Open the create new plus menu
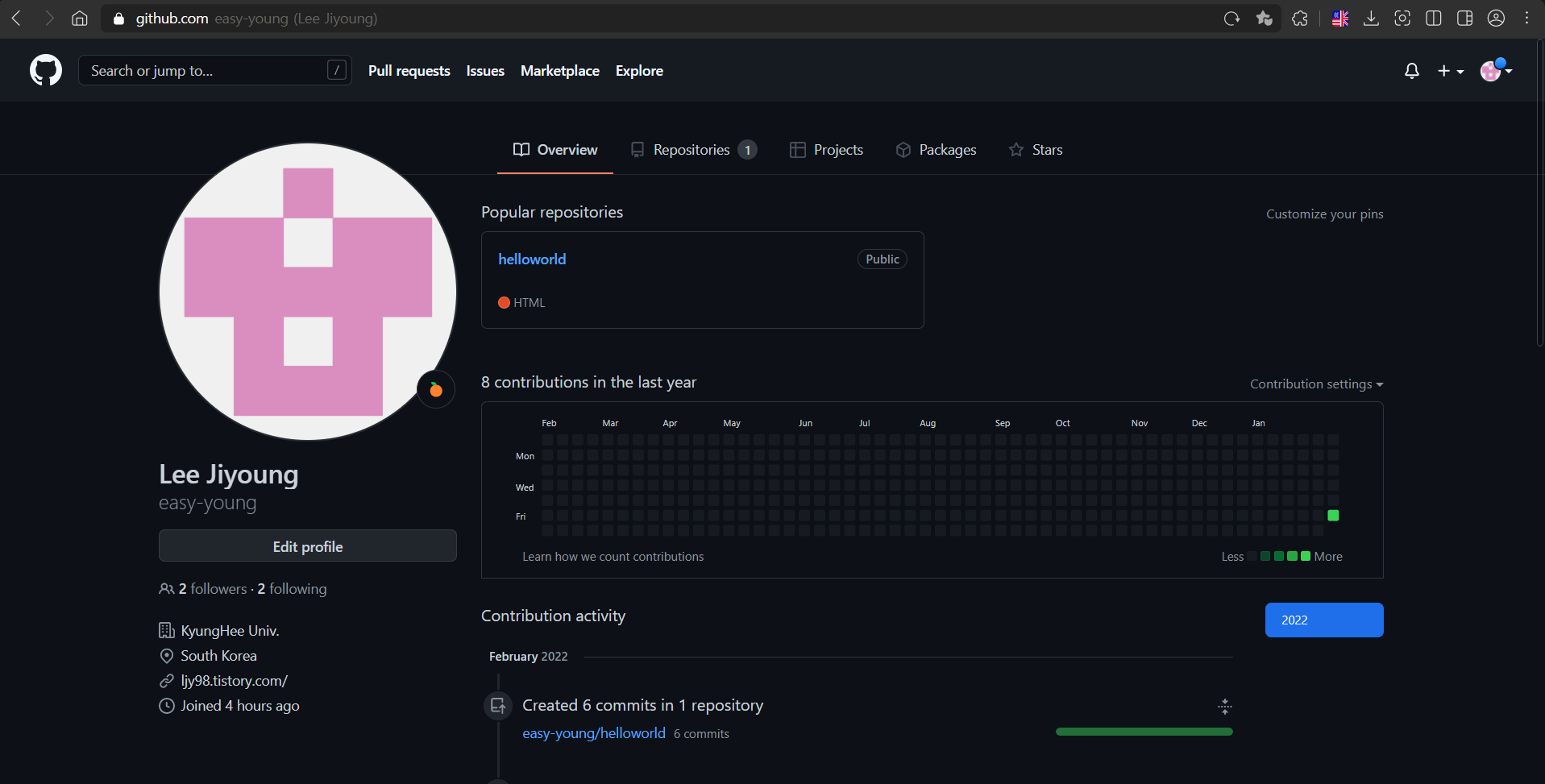Screen dimensions: 1545x784 coord(1451,71)
